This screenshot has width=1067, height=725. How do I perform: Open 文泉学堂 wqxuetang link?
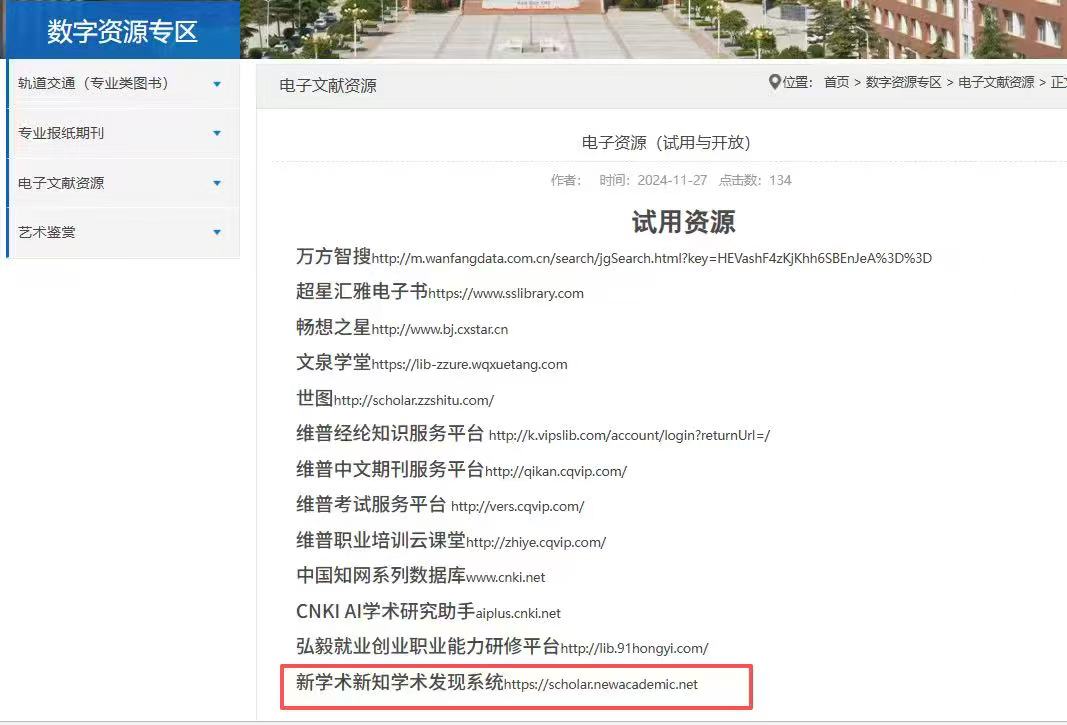[469, 365]
